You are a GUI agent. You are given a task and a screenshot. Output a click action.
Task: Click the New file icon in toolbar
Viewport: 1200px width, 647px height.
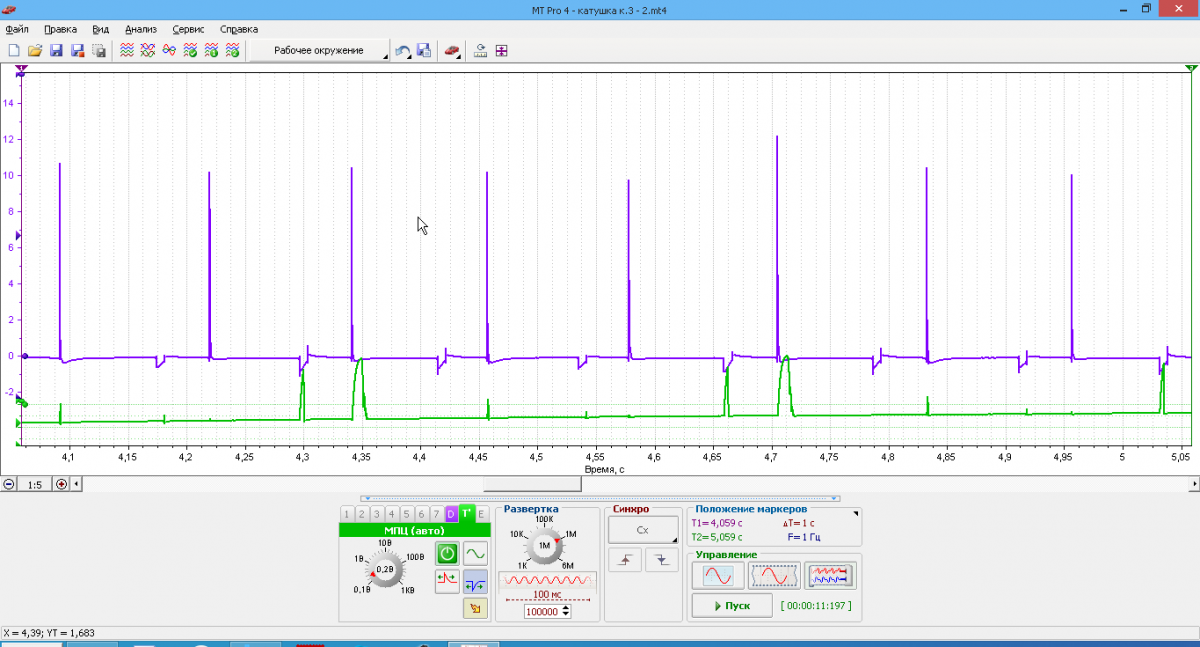[x=14, y=50]
